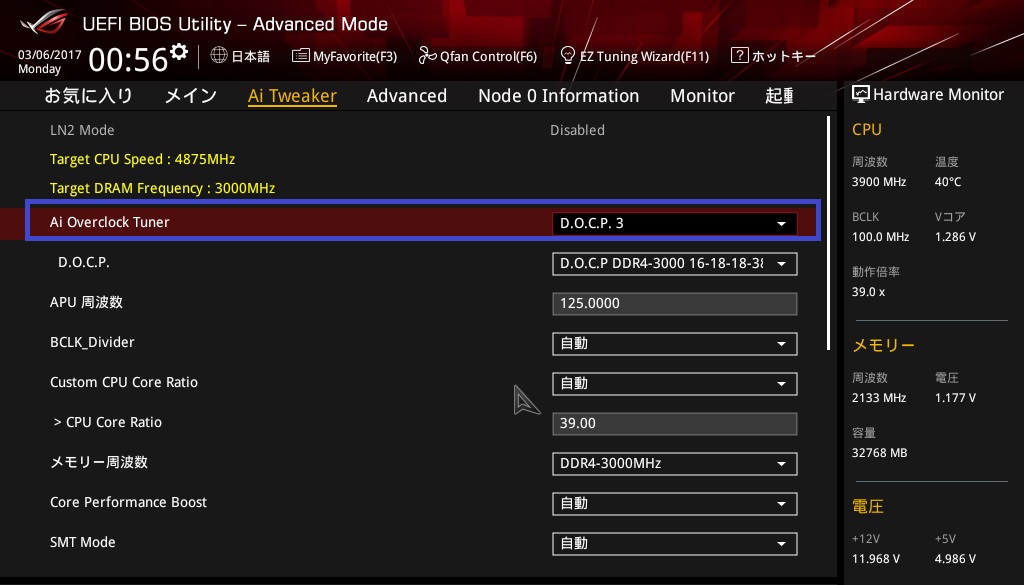Select the Ai Tweaker tab
The width and height of the screenshot is (1024, 585).
pyautogui.click(x=292, y=95)
